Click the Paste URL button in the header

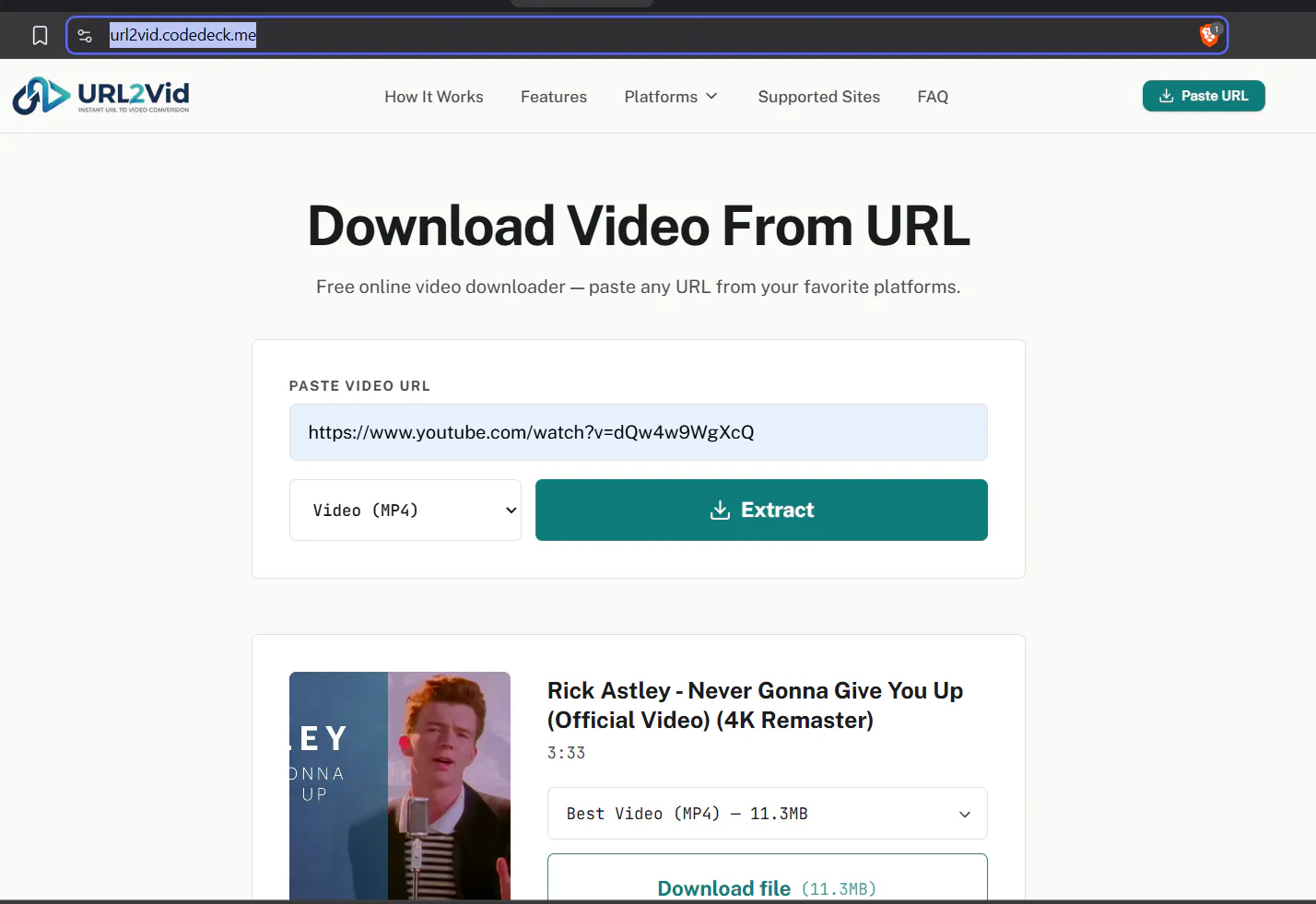pyautogui.click(x=1204, y=96)
